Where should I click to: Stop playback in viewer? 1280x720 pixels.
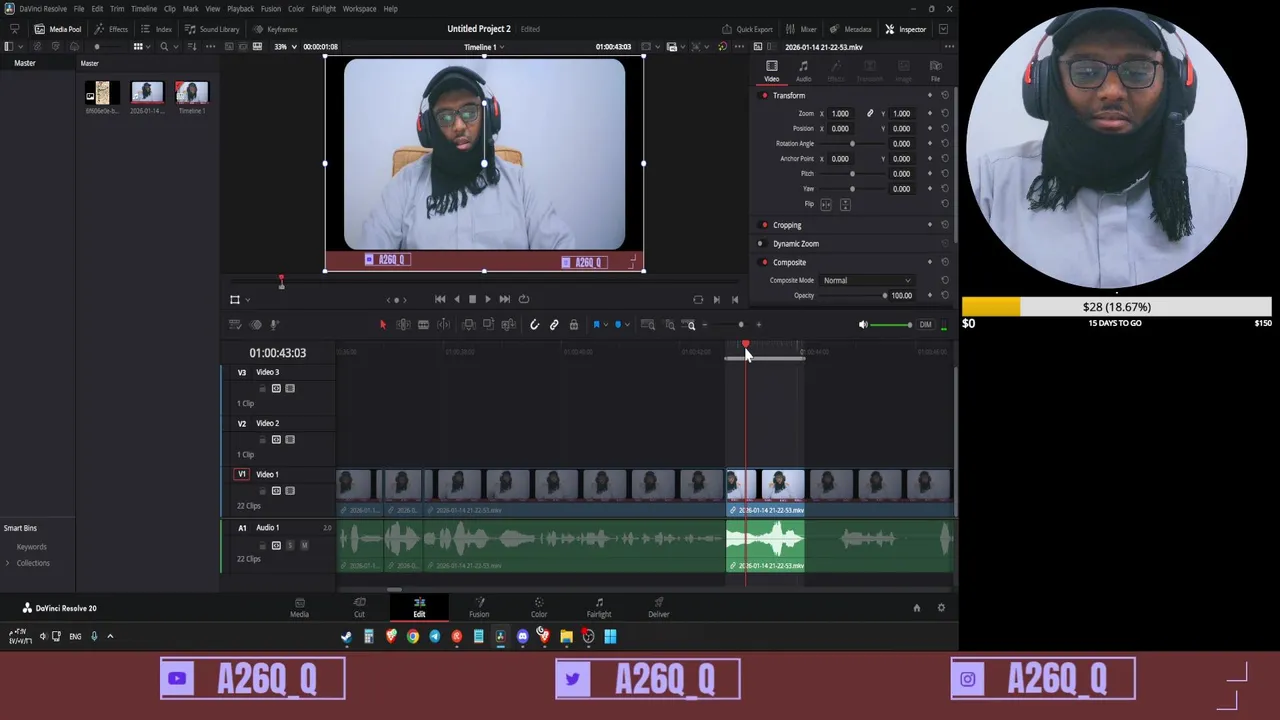point(472,299)
